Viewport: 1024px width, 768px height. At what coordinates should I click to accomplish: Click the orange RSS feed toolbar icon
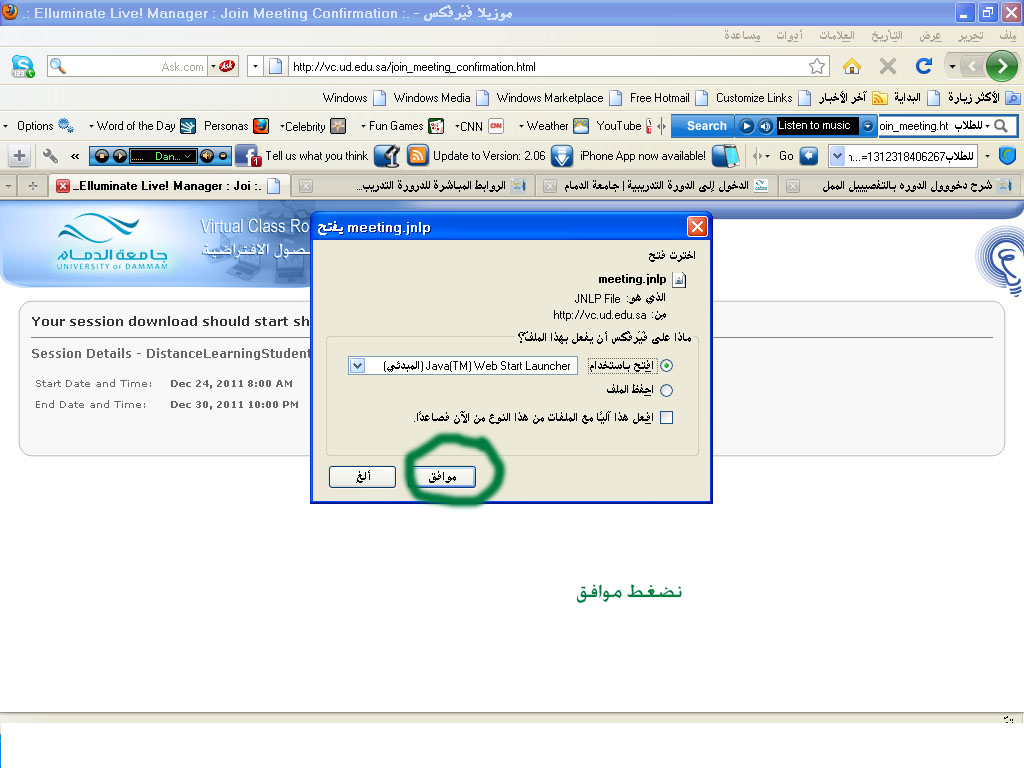(418, 156)
